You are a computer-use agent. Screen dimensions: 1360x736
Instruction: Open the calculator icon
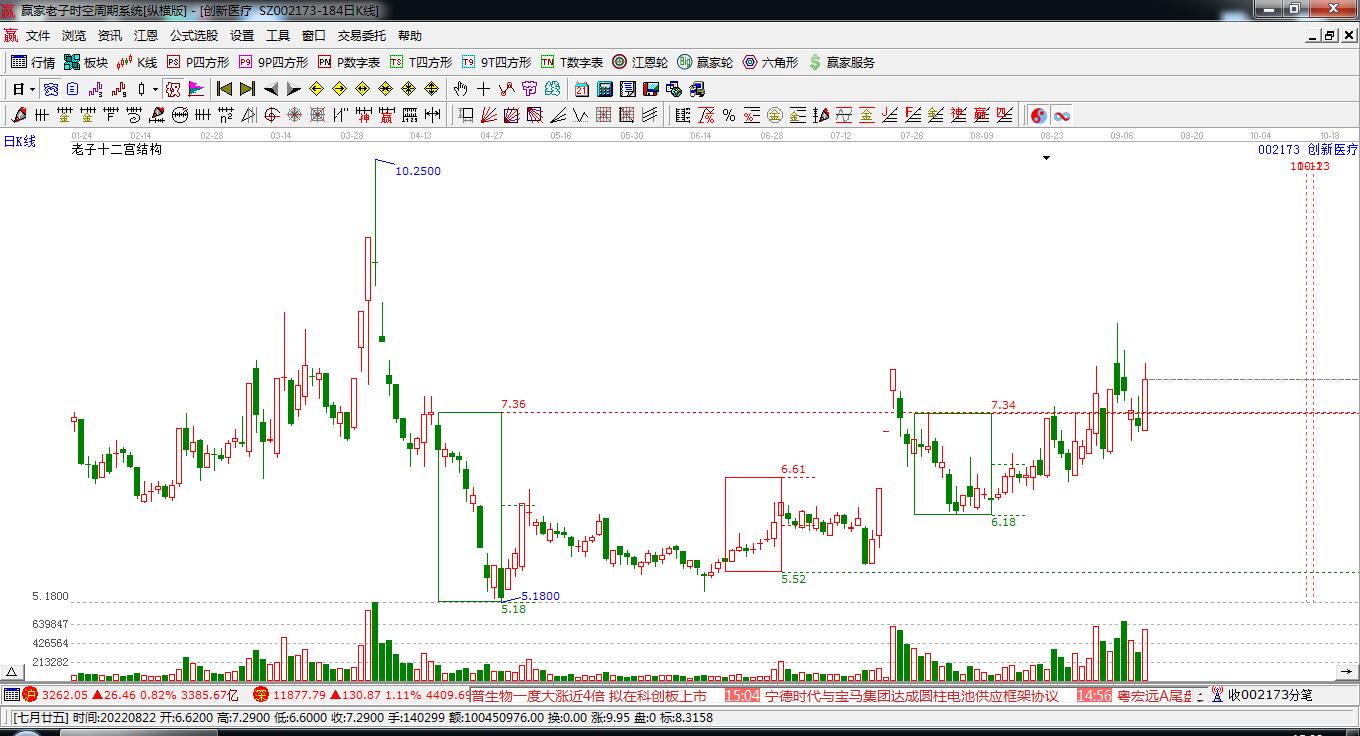(x=604, y=89)
